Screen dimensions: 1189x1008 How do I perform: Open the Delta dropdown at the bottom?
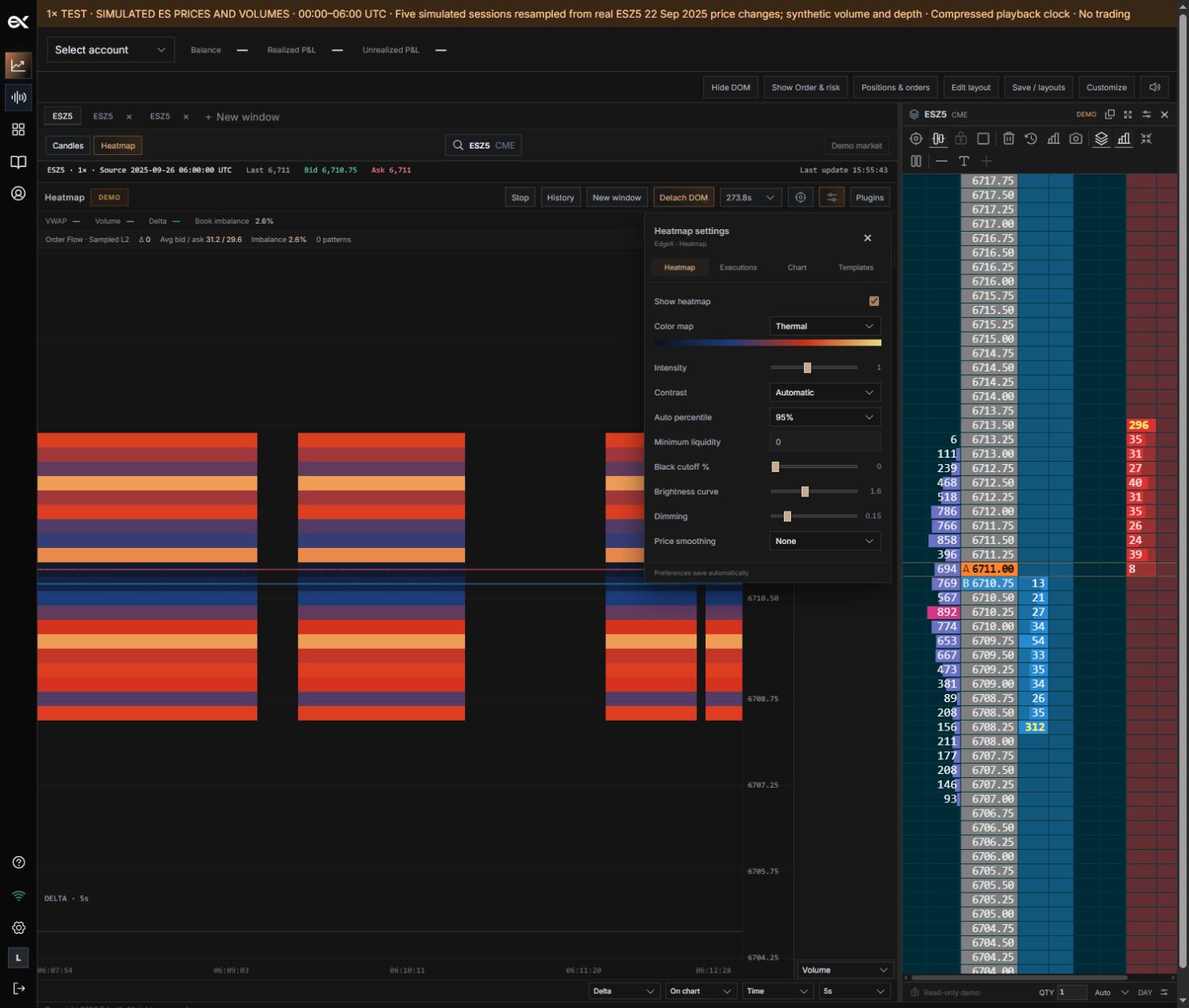point(625,991)
